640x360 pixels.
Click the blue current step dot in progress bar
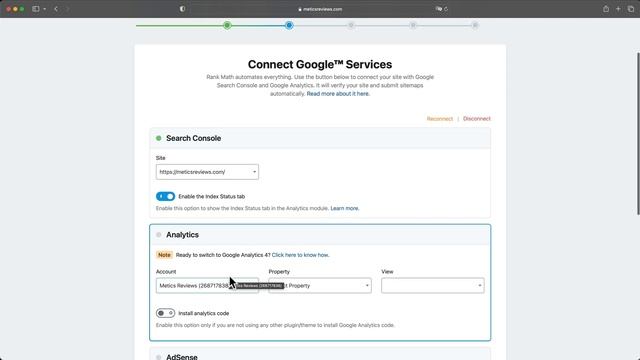click(289, 25)
